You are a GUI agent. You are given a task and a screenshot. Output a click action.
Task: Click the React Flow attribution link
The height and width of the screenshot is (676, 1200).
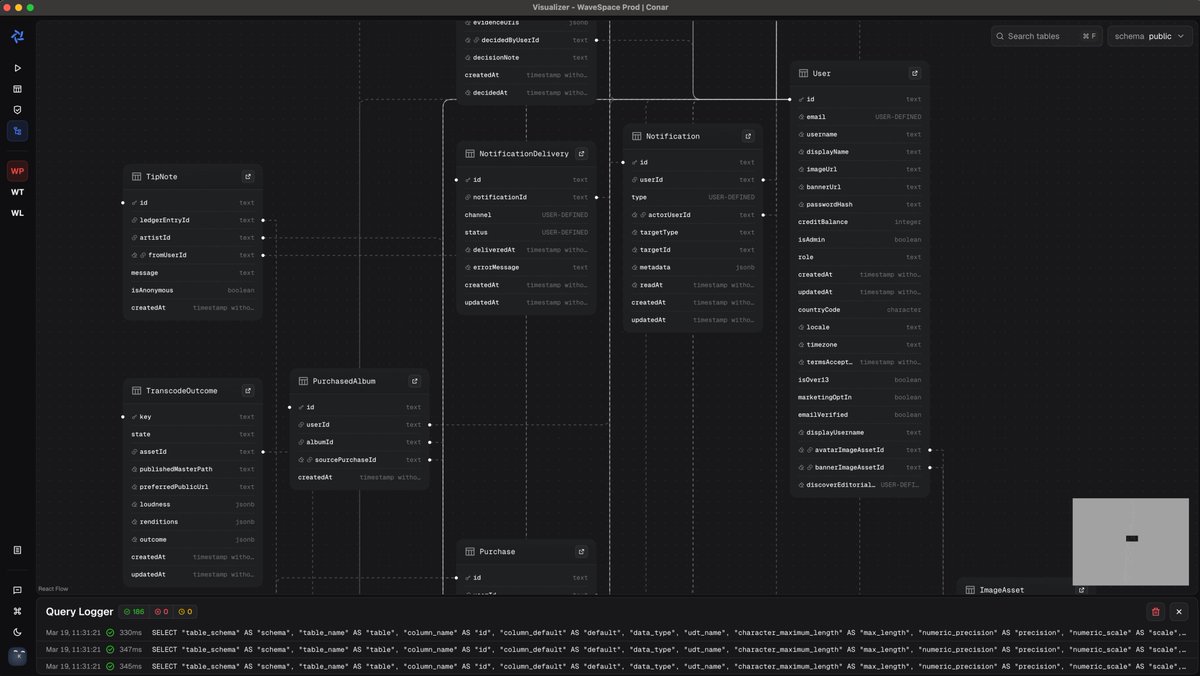coord(53,589)
